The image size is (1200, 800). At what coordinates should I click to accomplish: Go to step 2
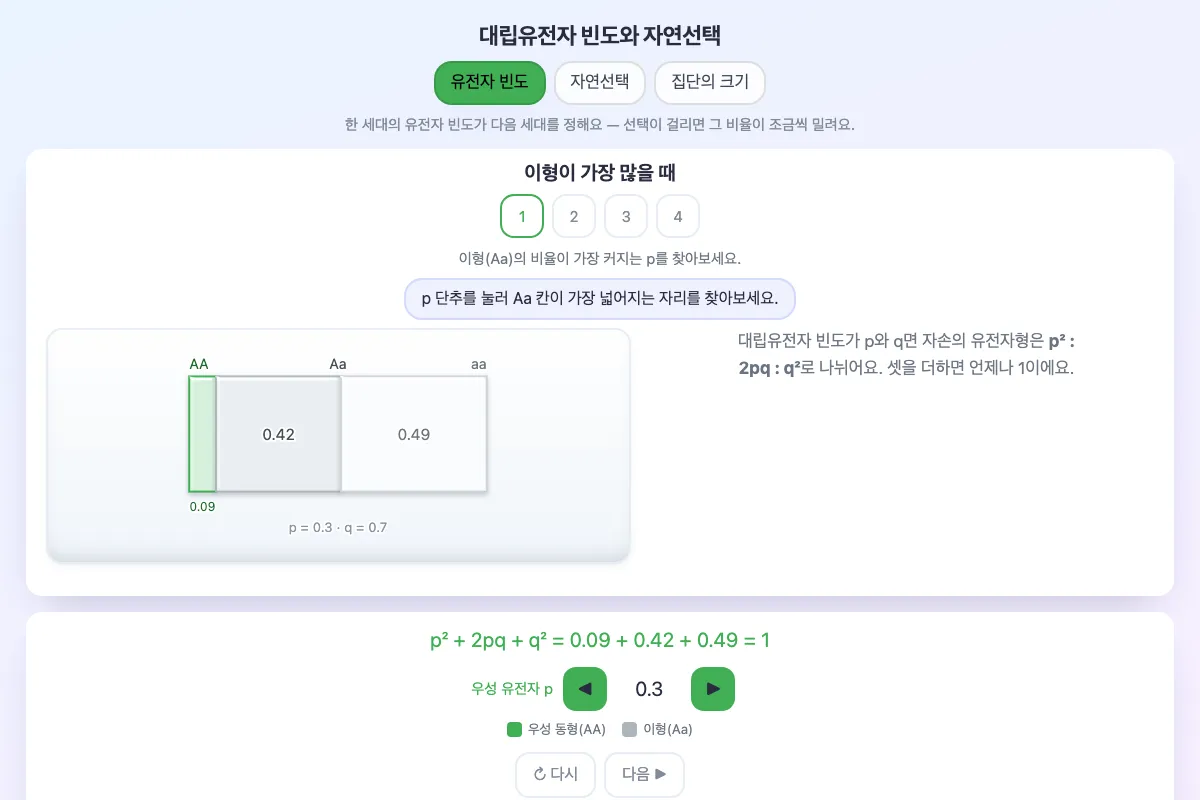(x=574, y=216)
